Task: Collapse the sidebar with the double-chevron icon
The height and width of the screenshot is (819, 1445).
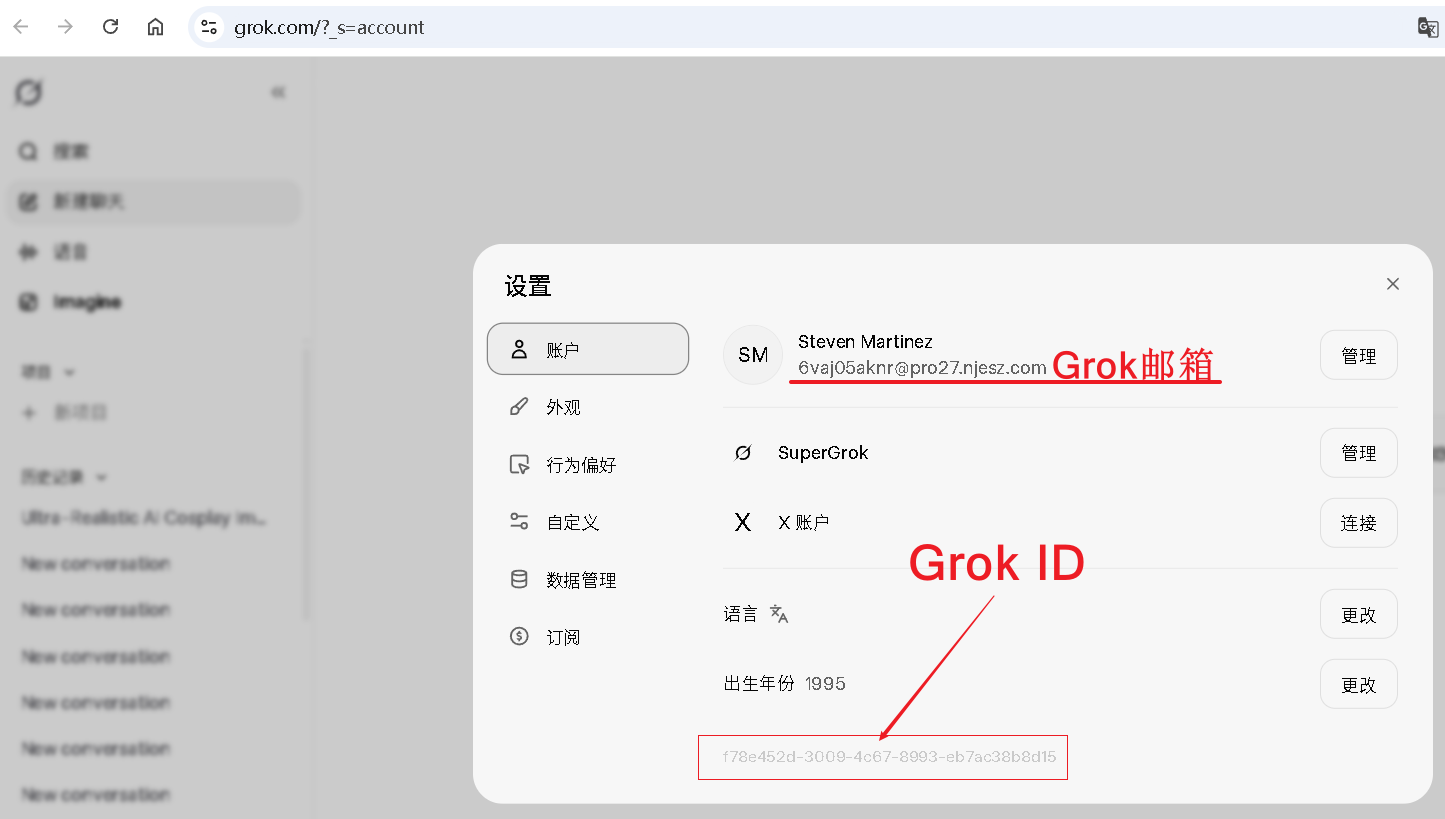Action: click(278, 93)
